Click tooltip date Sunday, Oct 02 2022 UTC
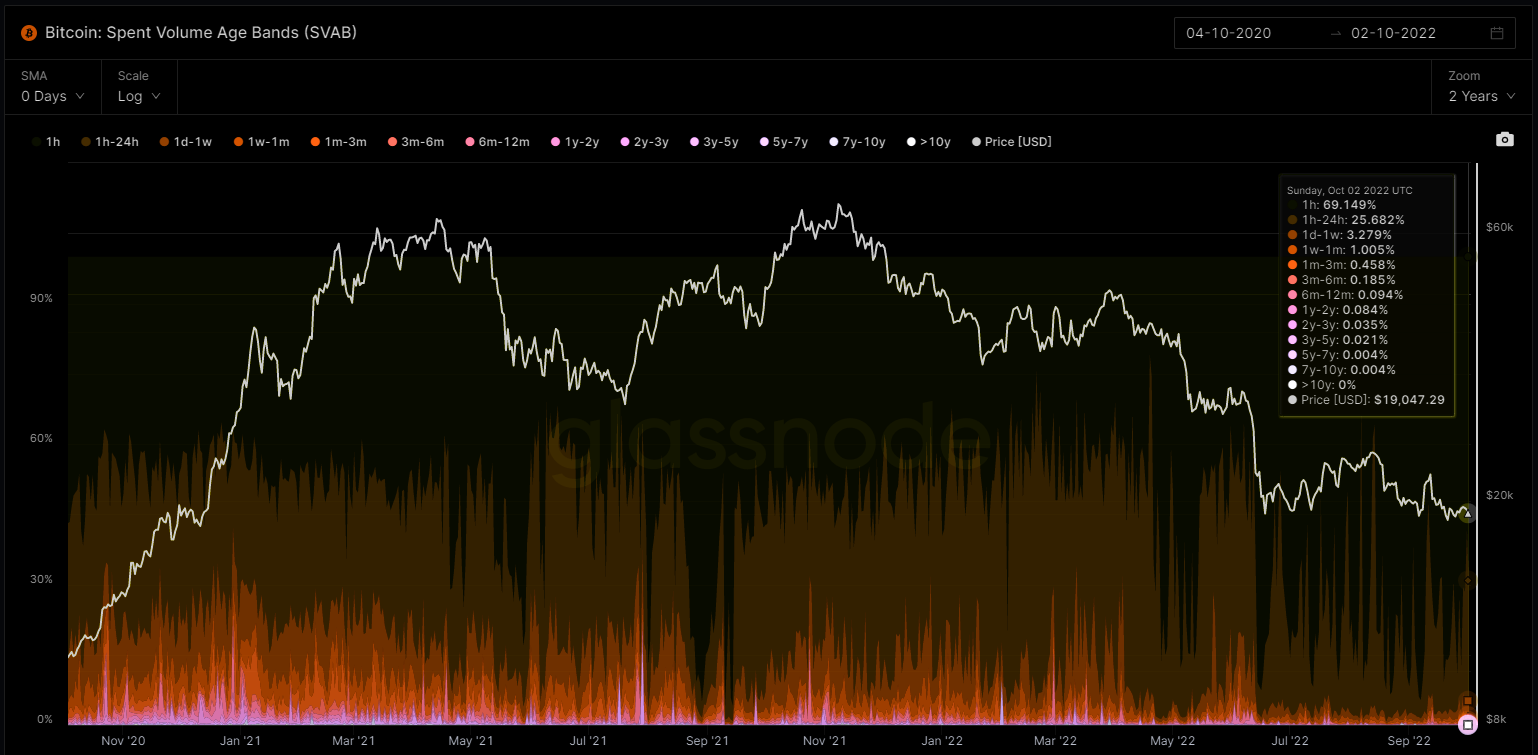 (x=1350, y=190)
